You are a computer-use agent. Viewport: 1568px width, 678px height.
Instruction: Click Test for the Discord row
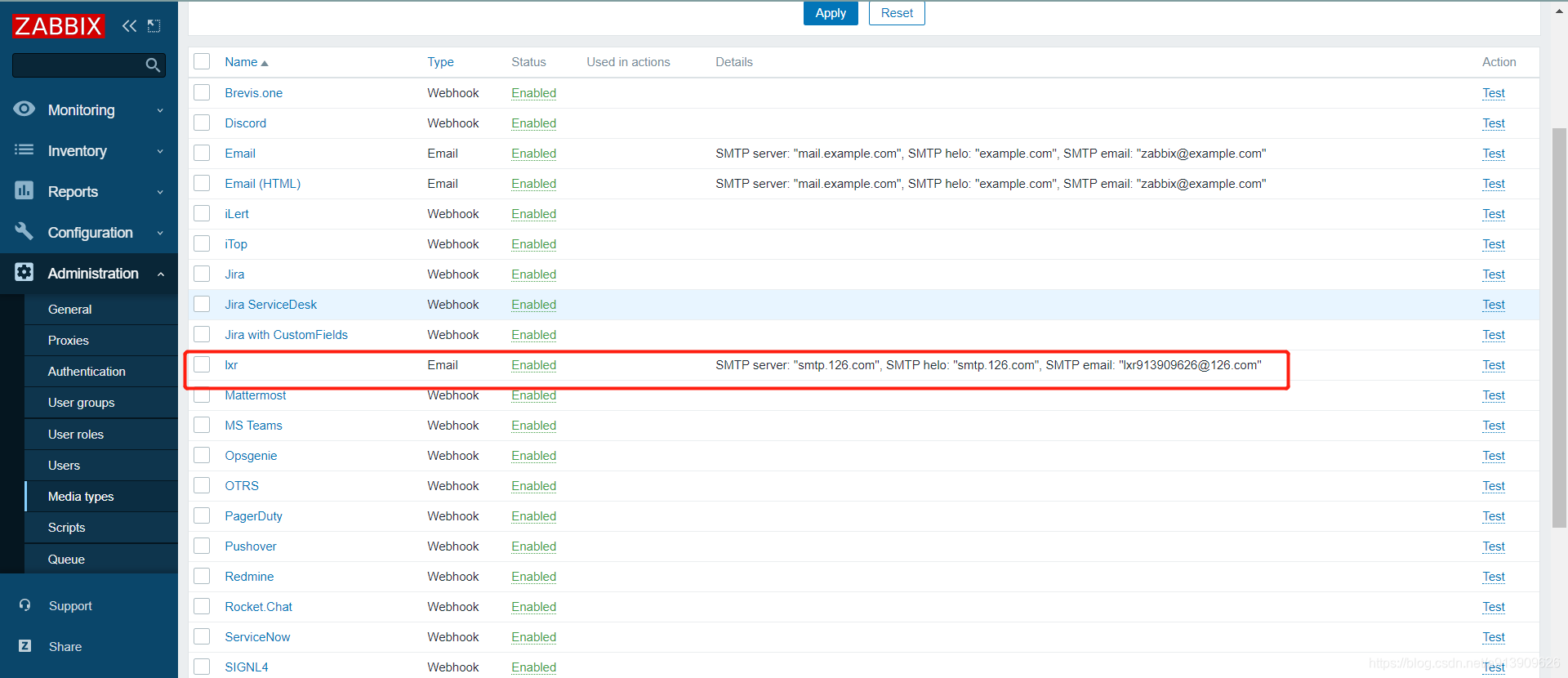pyautogui.click(x=1494, y=123)
